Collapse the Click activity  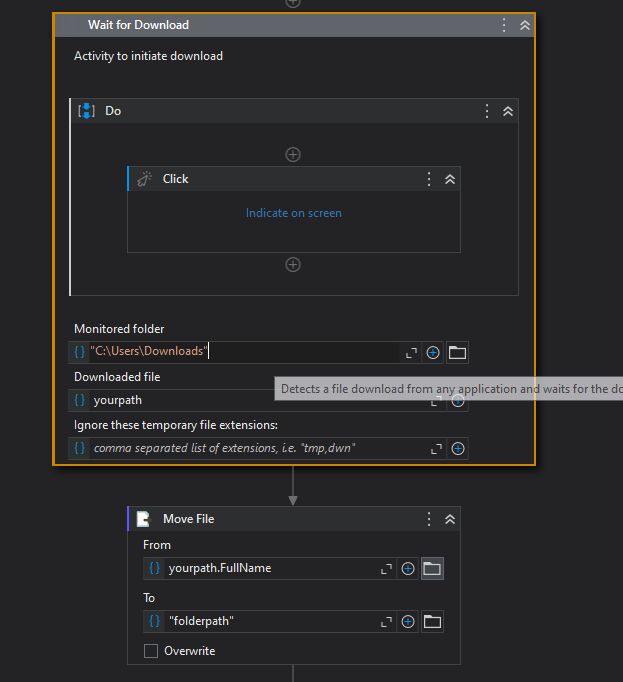click(450, 179)
